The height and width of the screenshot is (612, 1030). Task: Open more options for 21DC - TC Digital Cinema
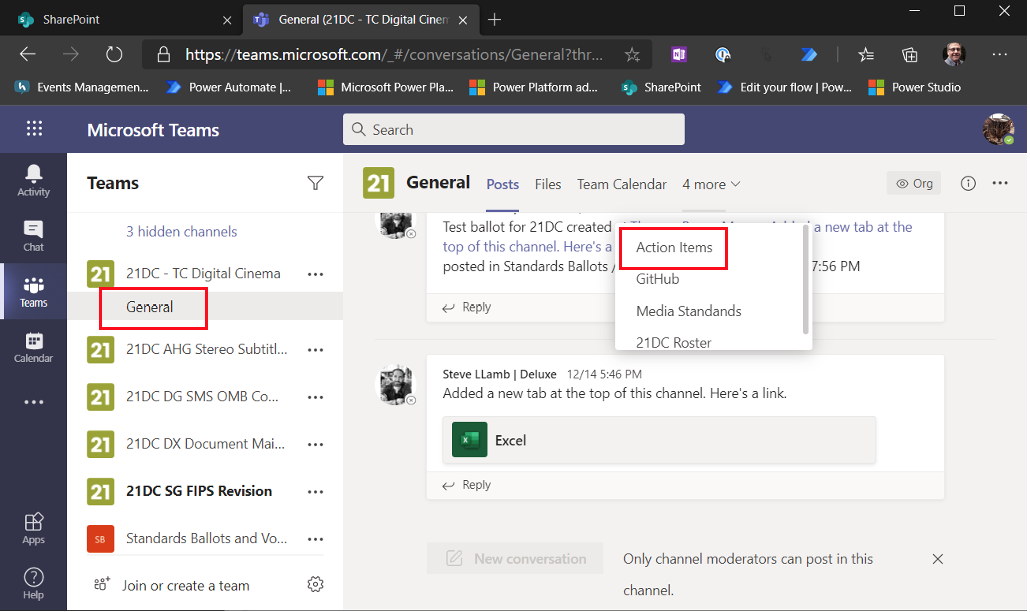point(315,273)
